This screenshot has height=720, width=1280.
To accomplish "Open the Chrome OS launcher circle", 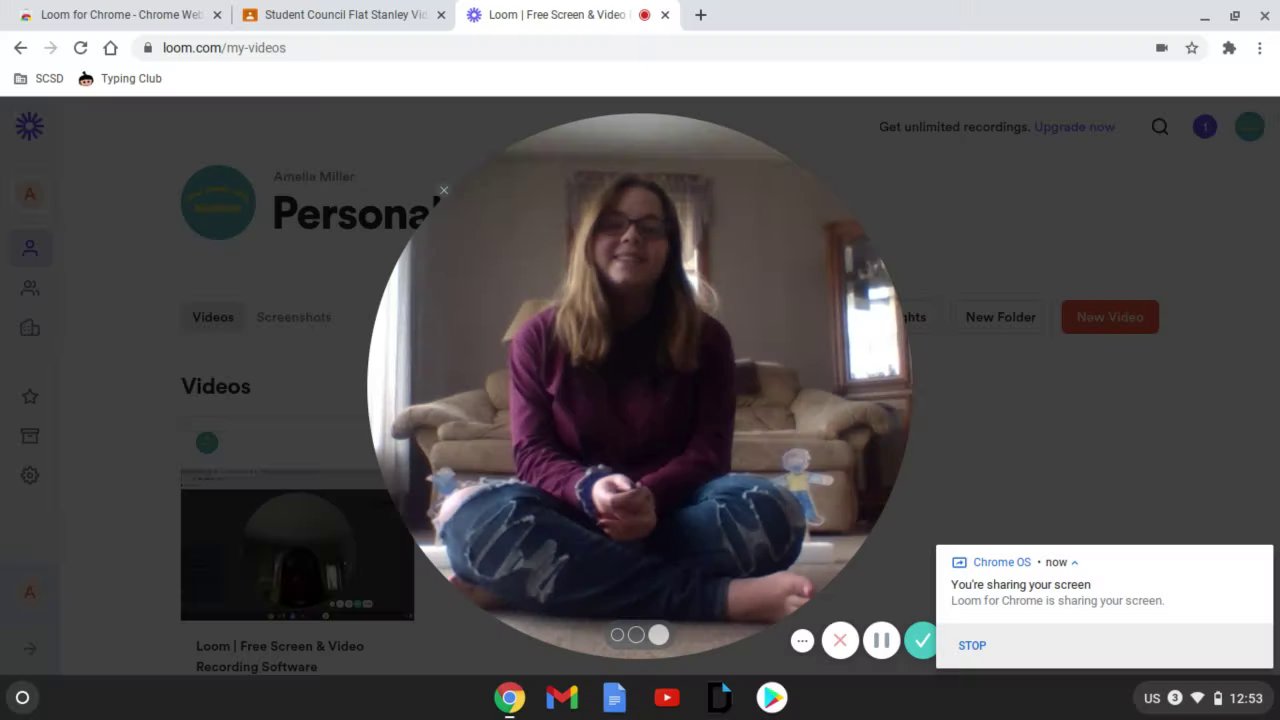I will [22, 698].
